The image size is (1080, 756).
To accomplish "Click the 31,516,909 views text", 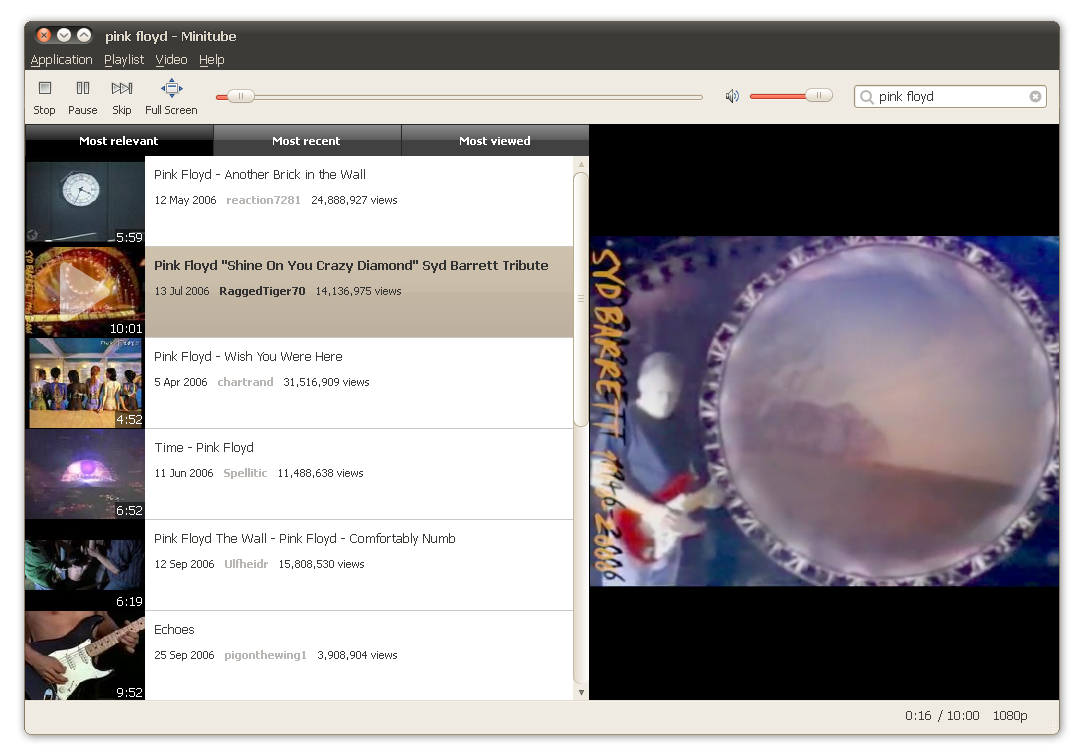I will [326, 382].
